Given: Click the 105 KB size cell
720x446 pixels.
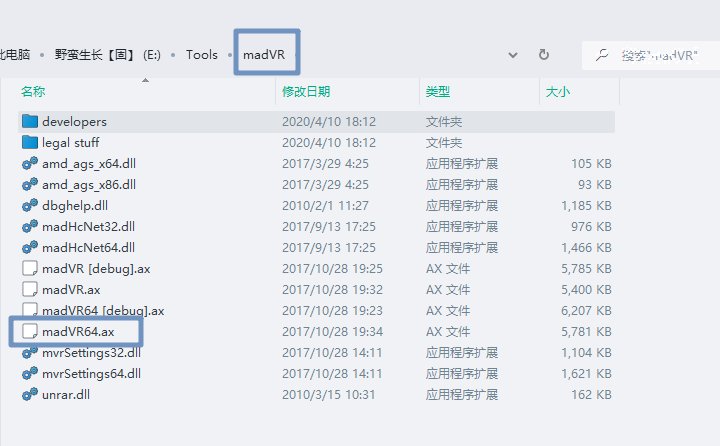Looking at the screenshot, I should [591, 164].
